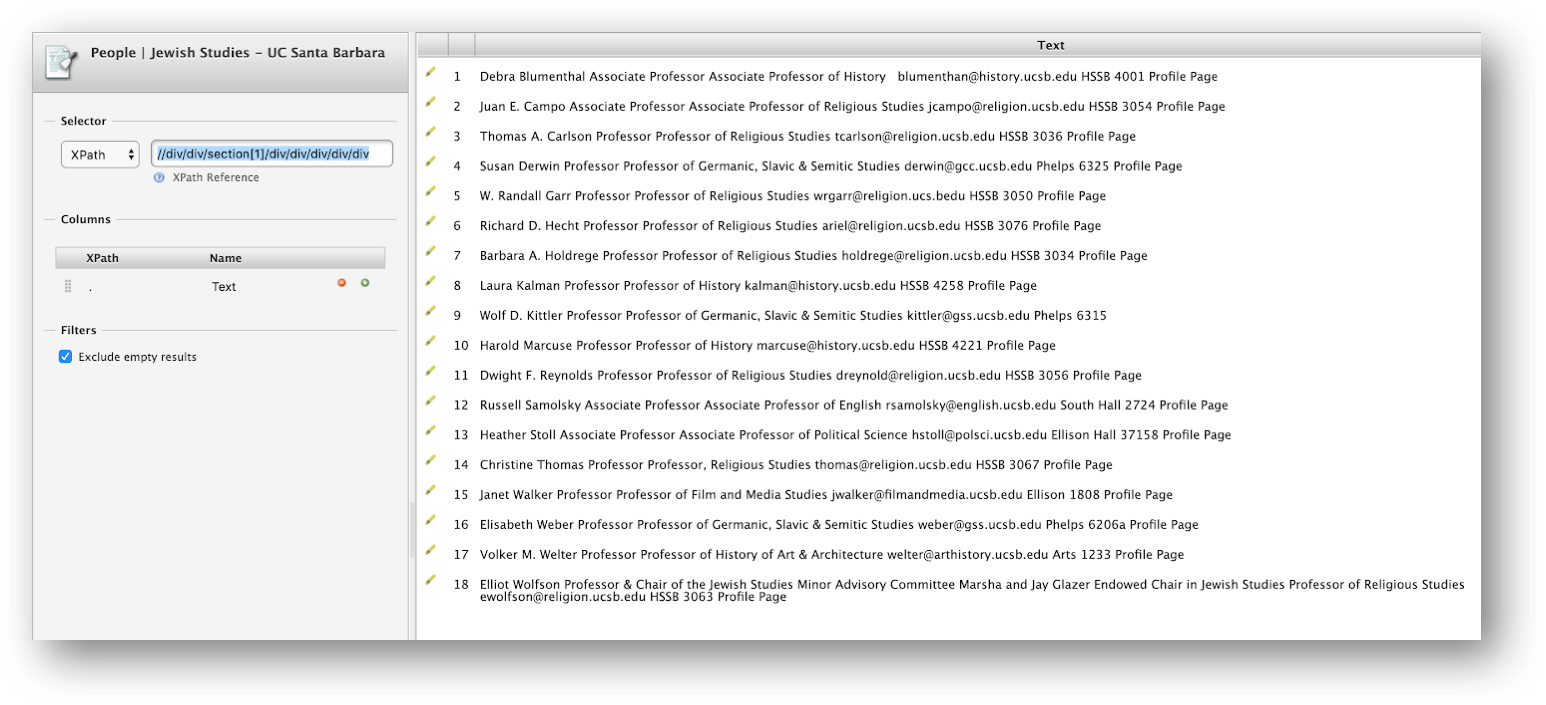The image size is (1546, 705).
Task: Select the Barbara A. Holdrege result text
Action: [x=813, y=256]
